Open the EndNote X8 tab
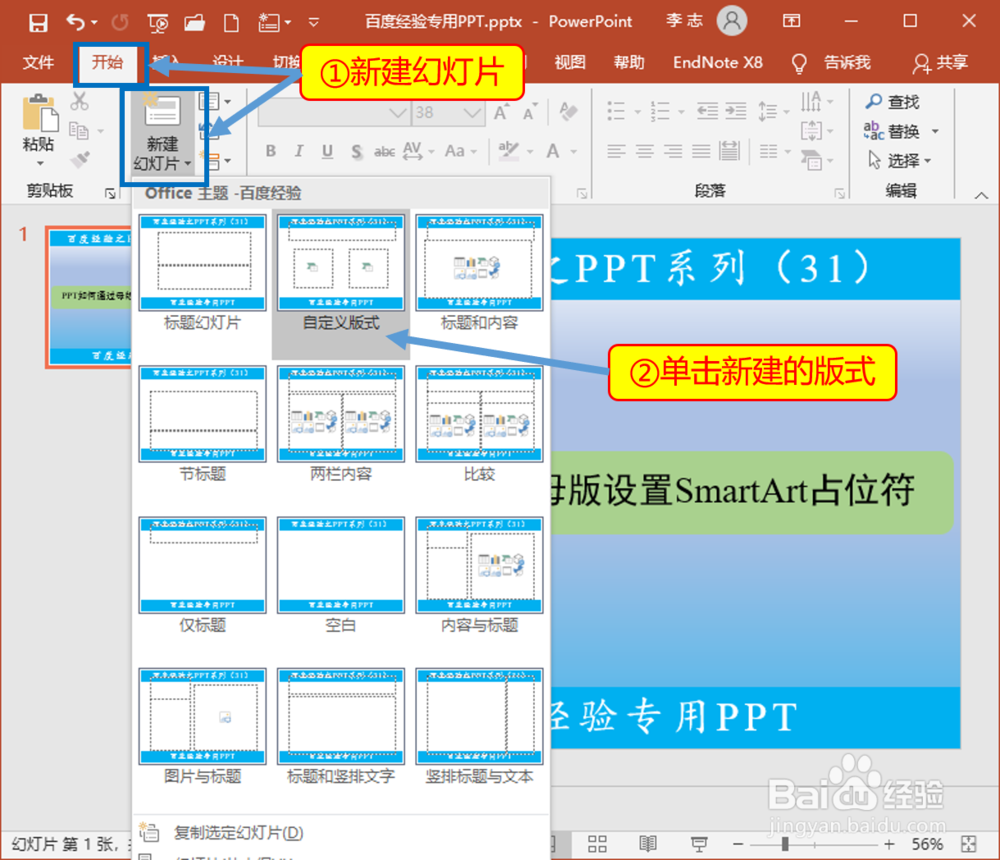 pos(717,63)
